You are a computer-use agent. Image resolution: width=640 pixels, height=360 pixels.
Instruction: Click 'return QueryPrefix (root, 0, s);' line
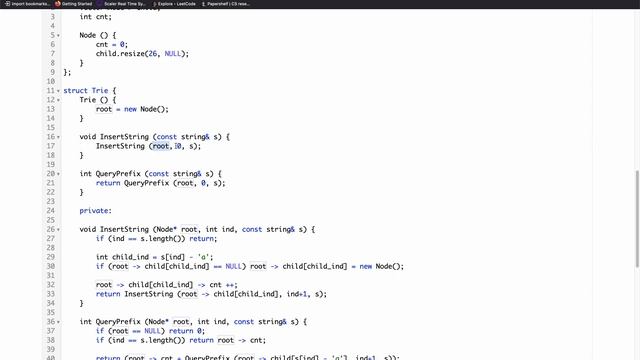(160, 183)
